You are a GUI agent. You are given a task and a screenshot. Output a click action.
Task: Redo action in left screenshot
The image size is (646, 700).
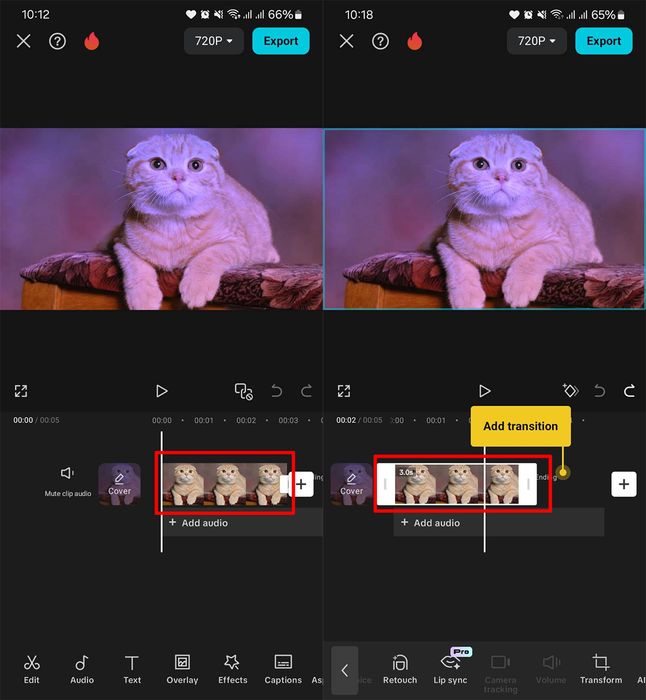point(306,392)
